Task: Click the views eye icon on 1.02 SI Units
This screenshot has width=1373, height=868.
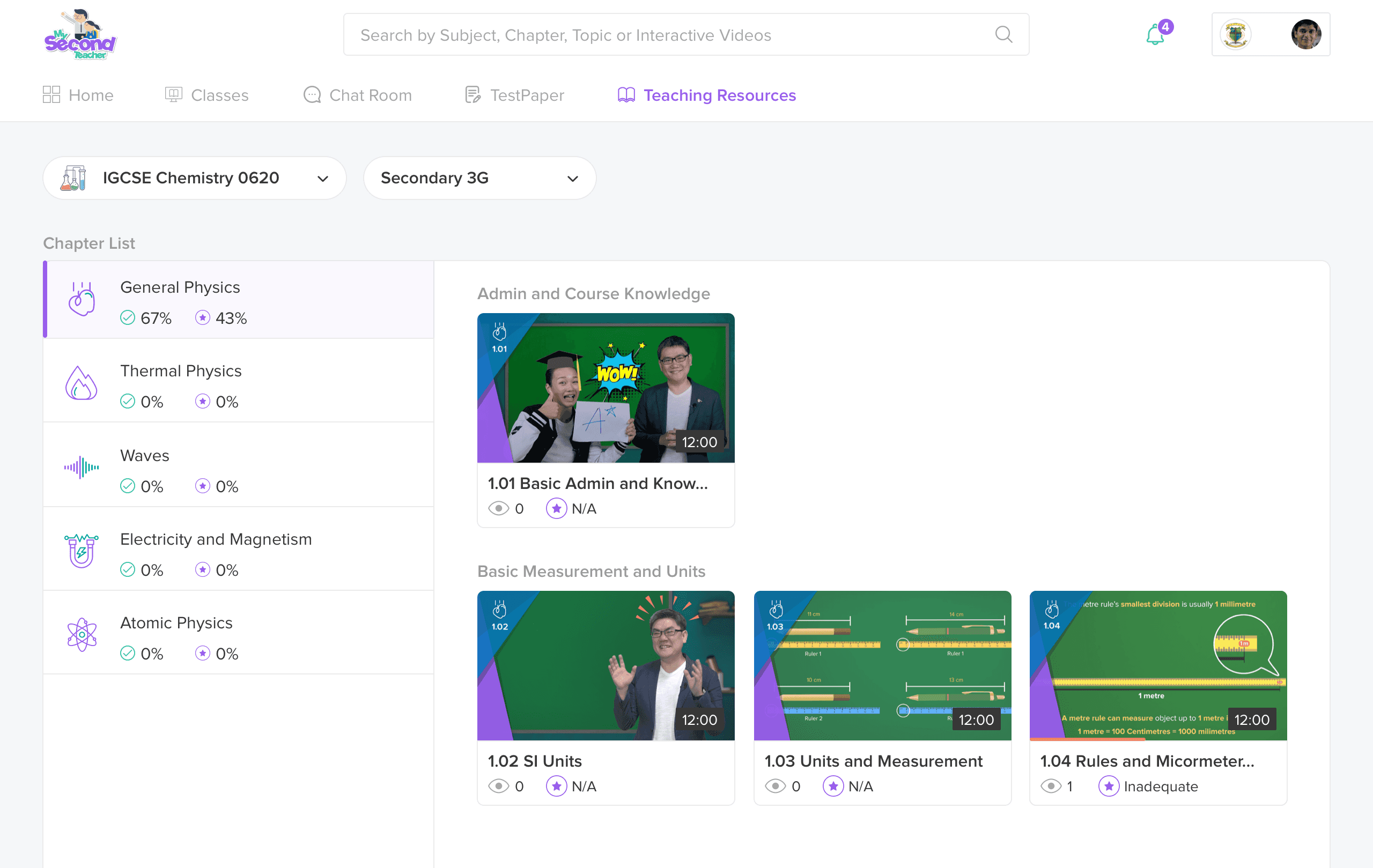Action: (x=498, y=787)
